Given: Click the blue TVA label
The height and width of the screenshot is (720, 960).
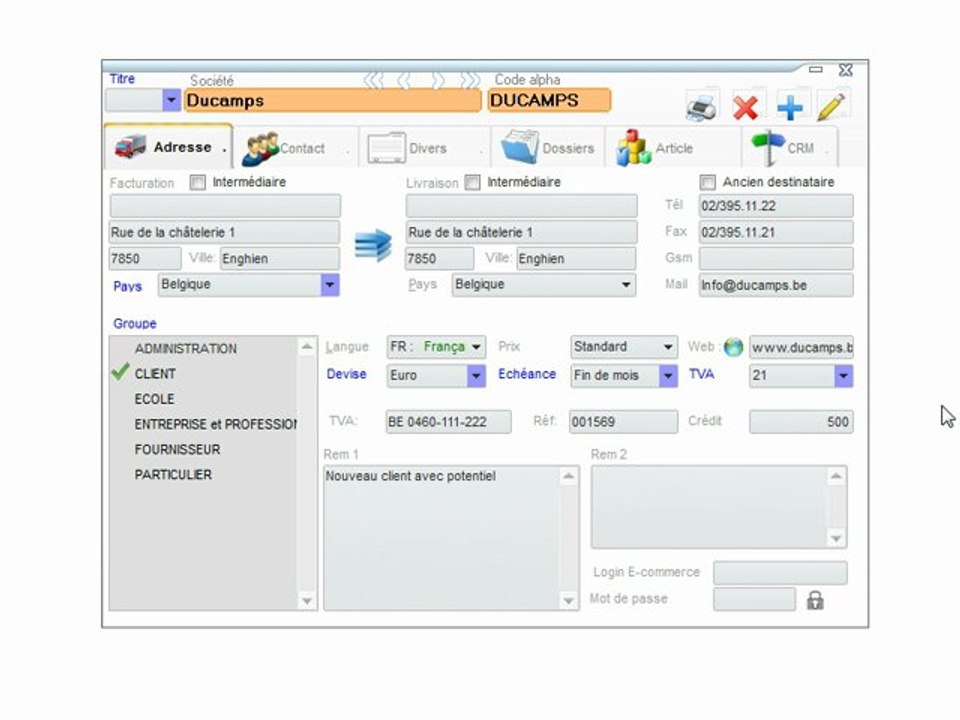Looking at the screenshot, I should point(702,374).
